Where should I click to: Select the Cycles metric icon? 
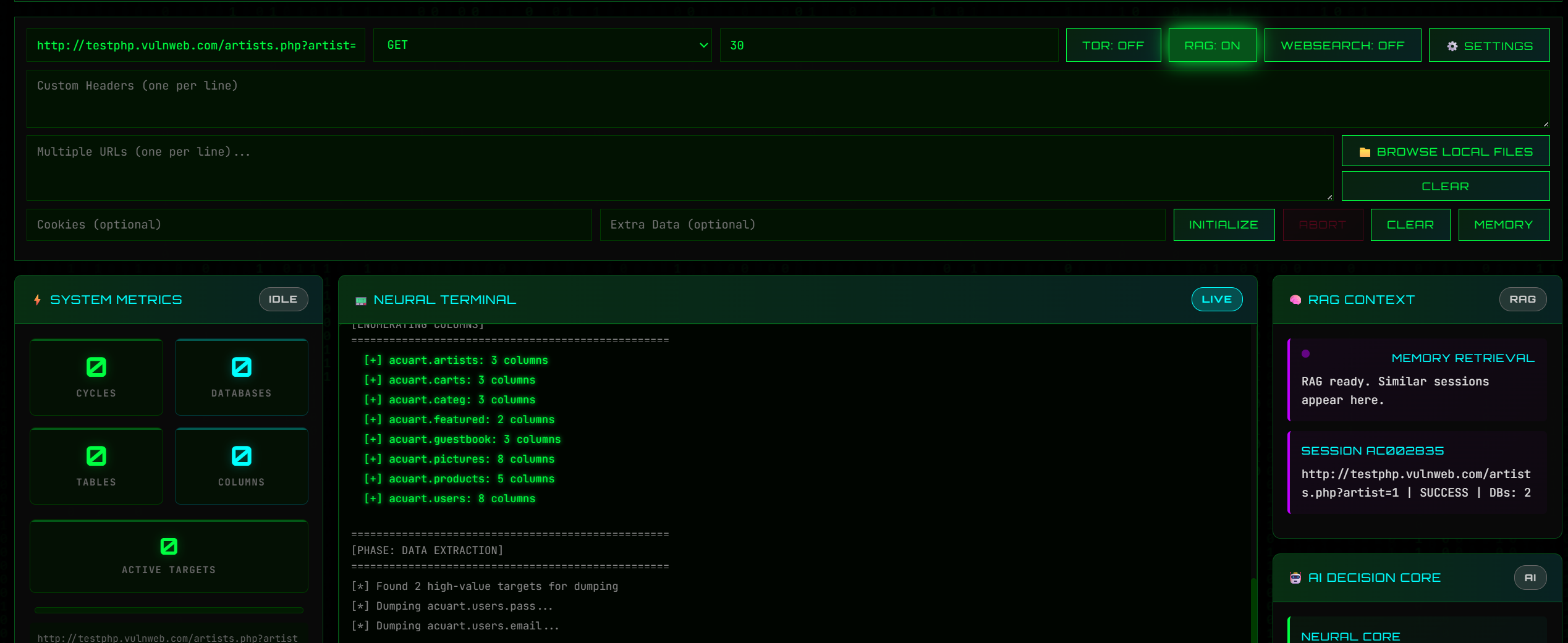[96, 367]
